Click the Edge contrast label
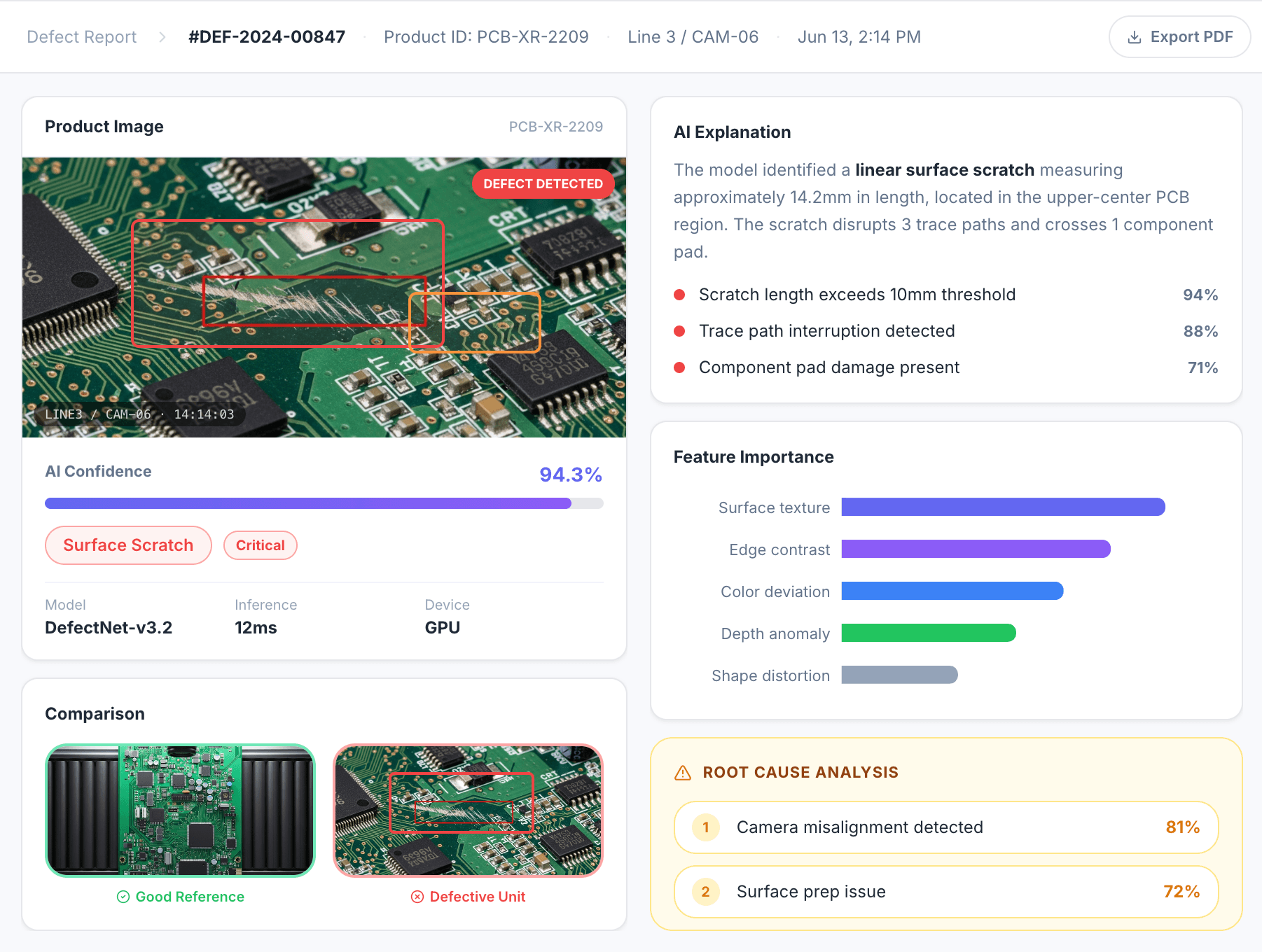 779,549
